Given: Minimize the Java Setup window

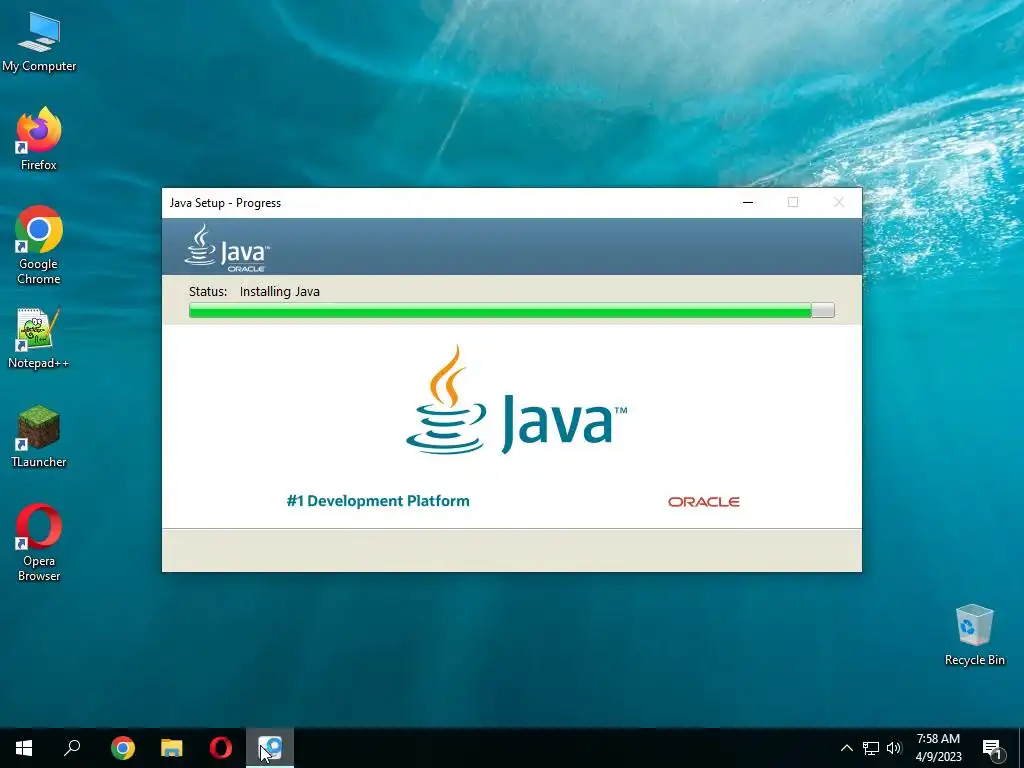Looking at the screenshot, I should point(748,202).
